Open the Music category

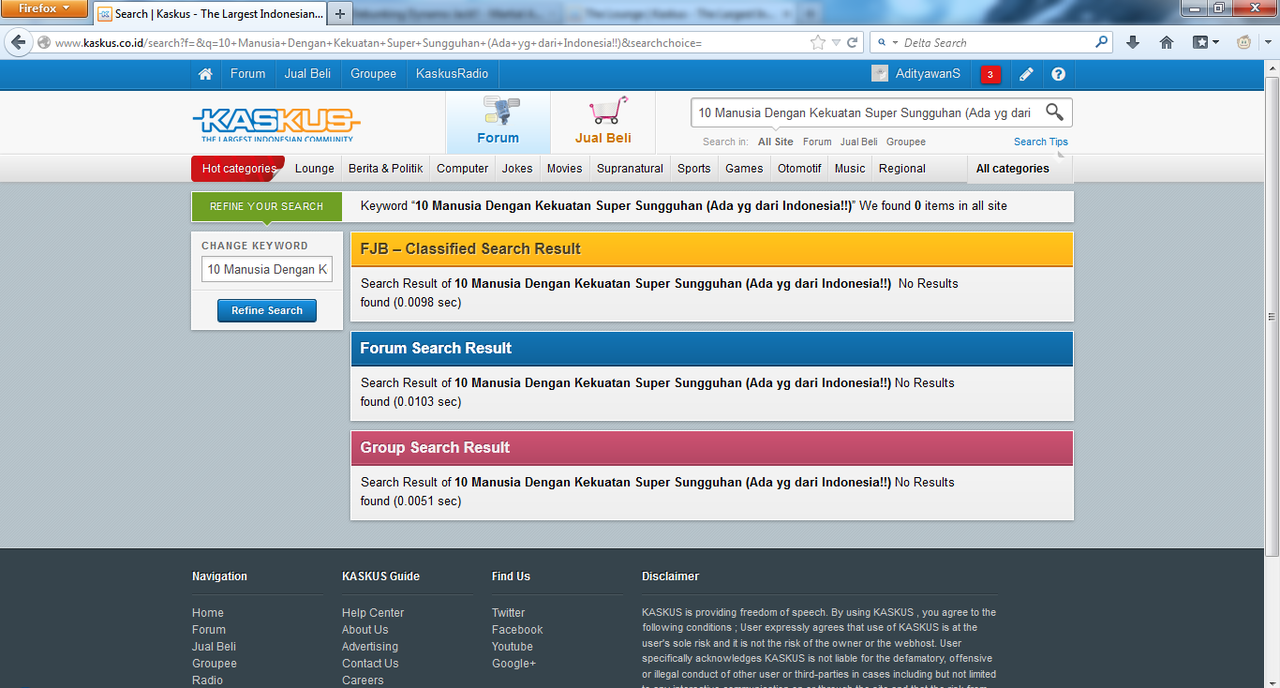click(850, 169)
